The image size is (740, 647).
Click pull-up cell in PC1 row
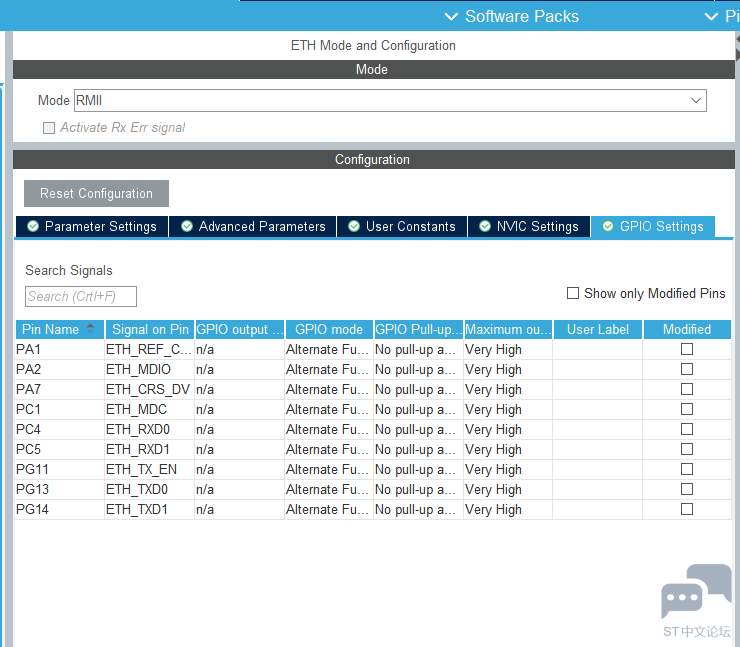pos(419,410)
